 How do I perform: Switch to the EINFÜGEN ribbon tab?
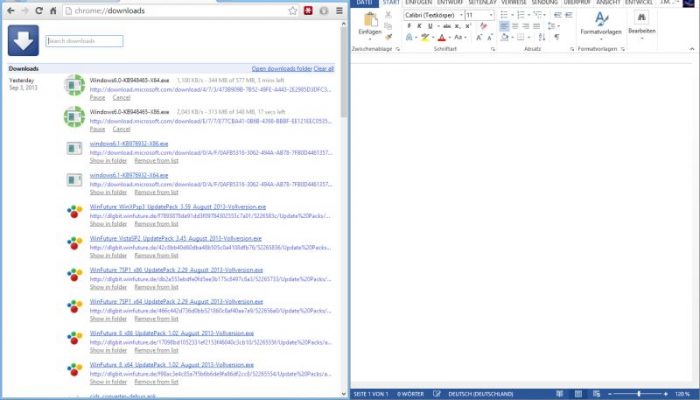coord(419,3)
